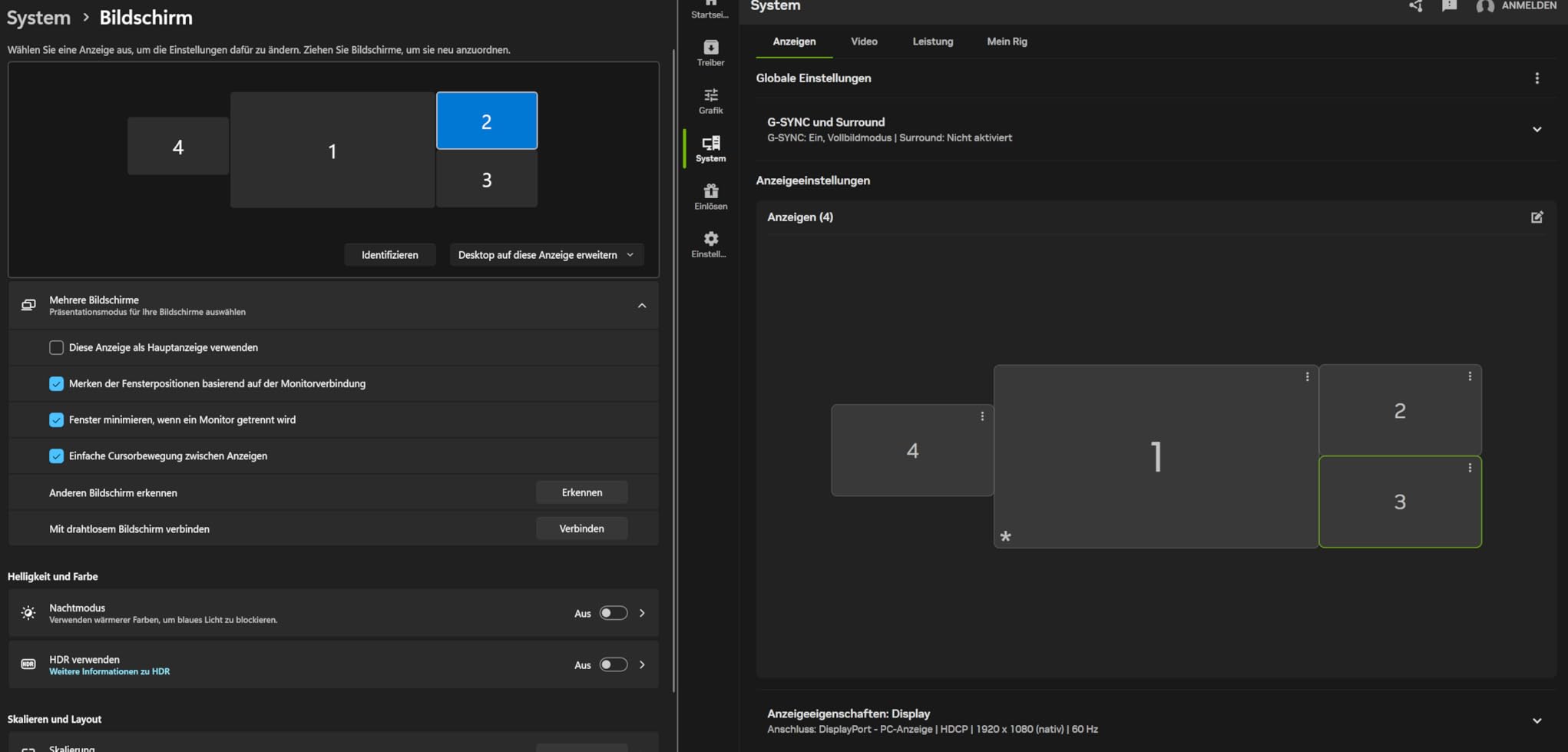Click the edit icon next to Anzeigen (4)
The height and width of the screenshot is (752, 1568).
(1537, 217)
